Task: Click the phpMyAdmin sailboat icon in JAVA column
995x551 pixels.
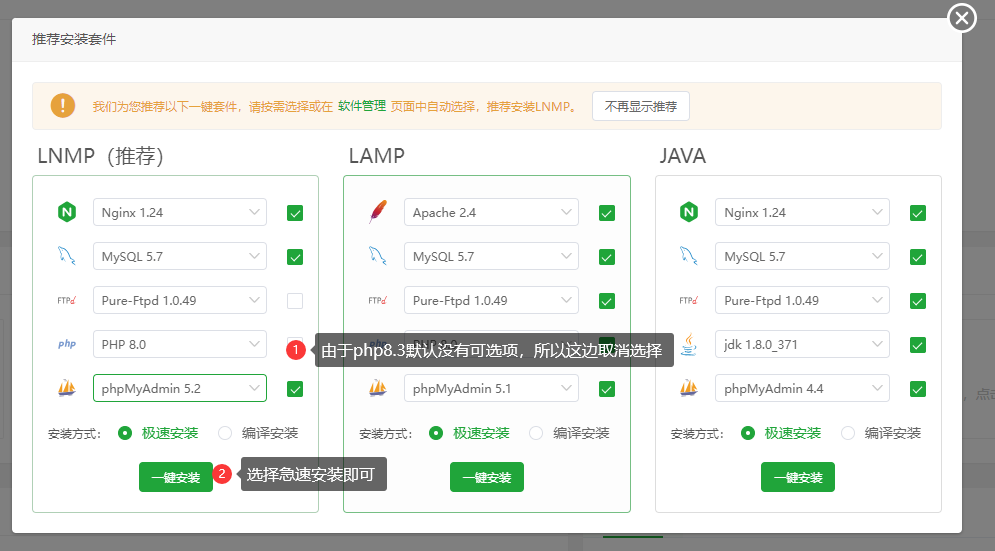Action: click(689, 388)
